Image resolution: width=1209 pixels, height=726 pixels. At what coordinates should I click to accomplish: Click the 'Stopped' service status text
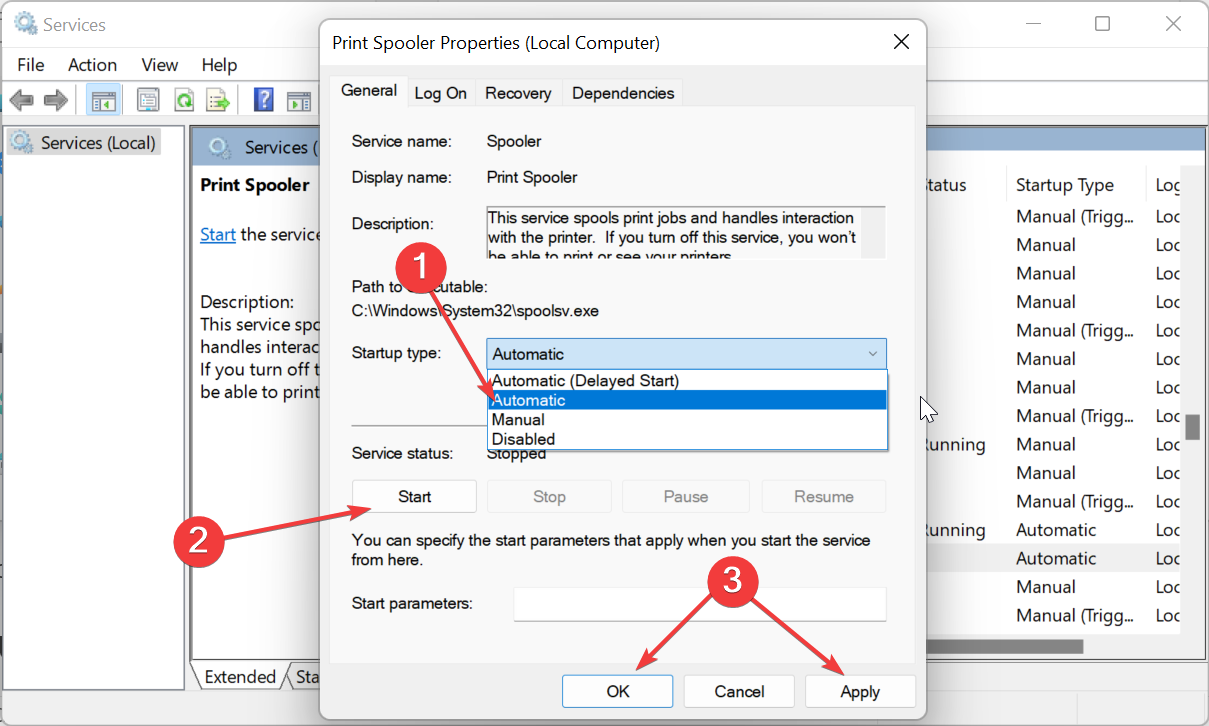coord(516,454)
